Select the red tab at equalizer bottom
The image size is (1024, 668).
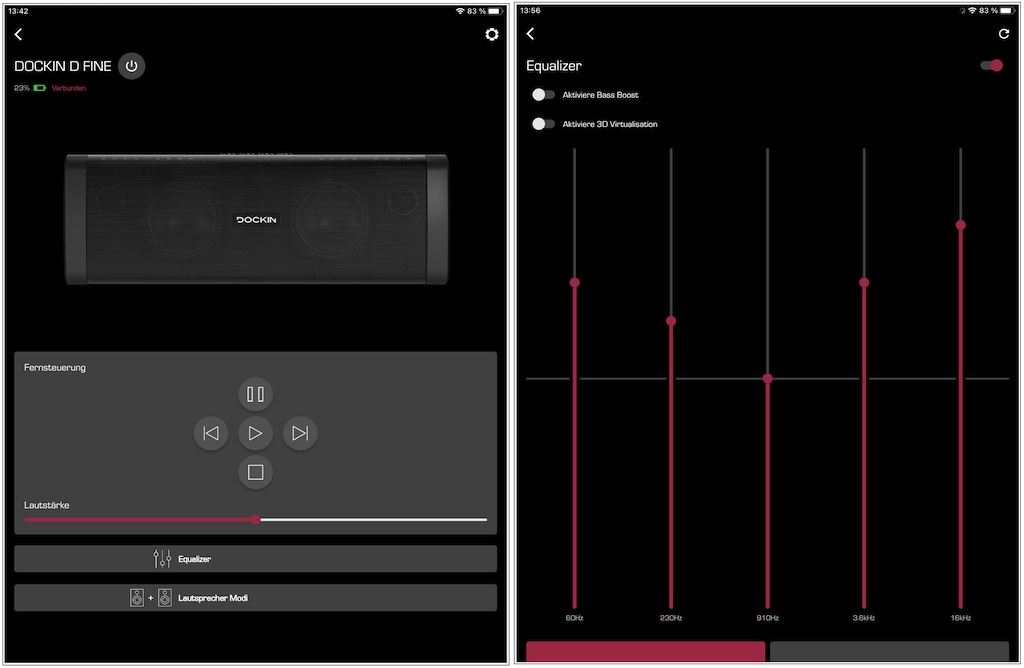coord(645,652)
